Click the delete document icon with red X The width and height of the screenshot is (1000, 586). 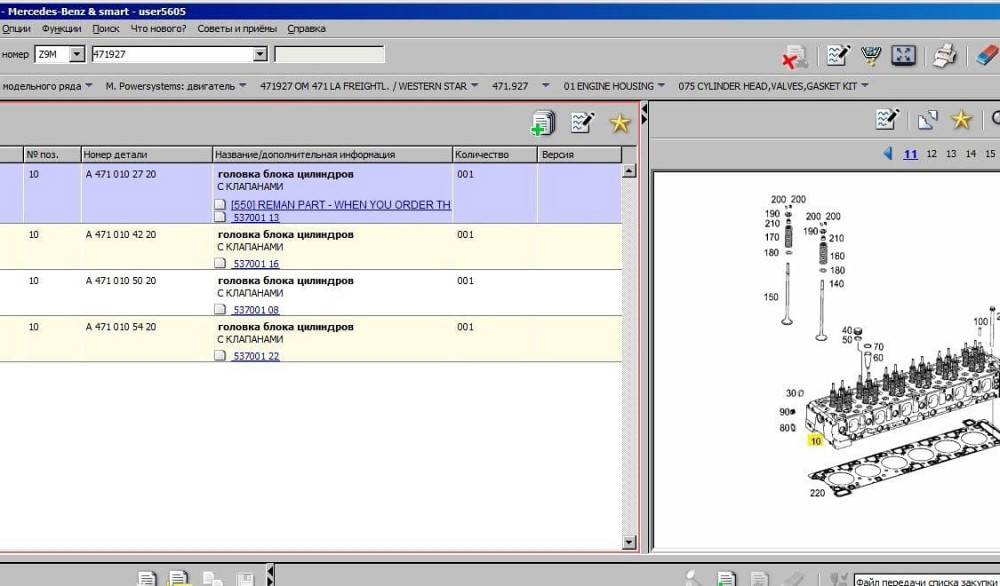point(794,56)
